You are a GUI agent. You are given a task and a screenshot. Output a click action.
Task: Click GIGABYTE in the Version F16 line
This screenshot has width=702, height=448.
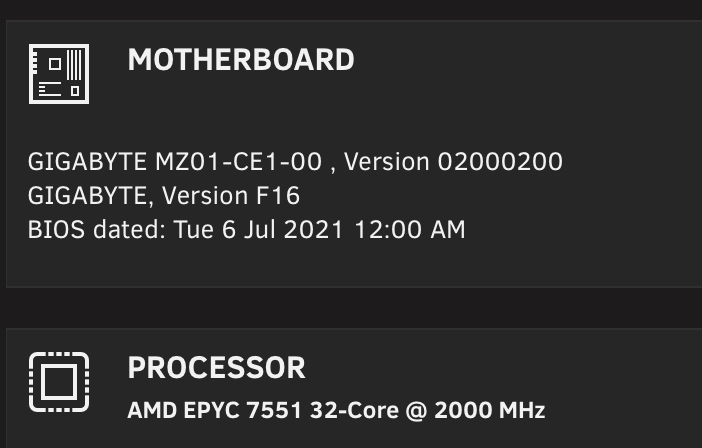tap(87, 196)
